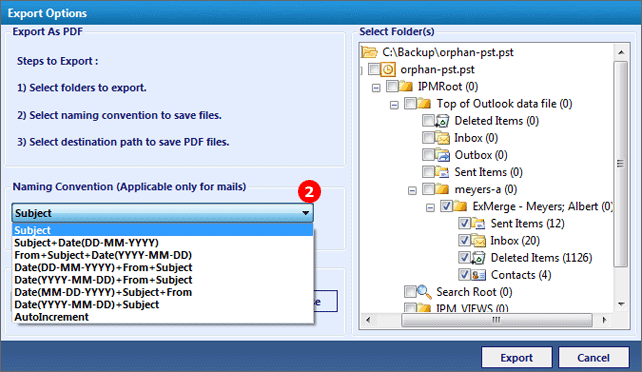Choose the AutoIncrement naming option
Viewport: 642px width, 372px height.
[x=163, y=317]
